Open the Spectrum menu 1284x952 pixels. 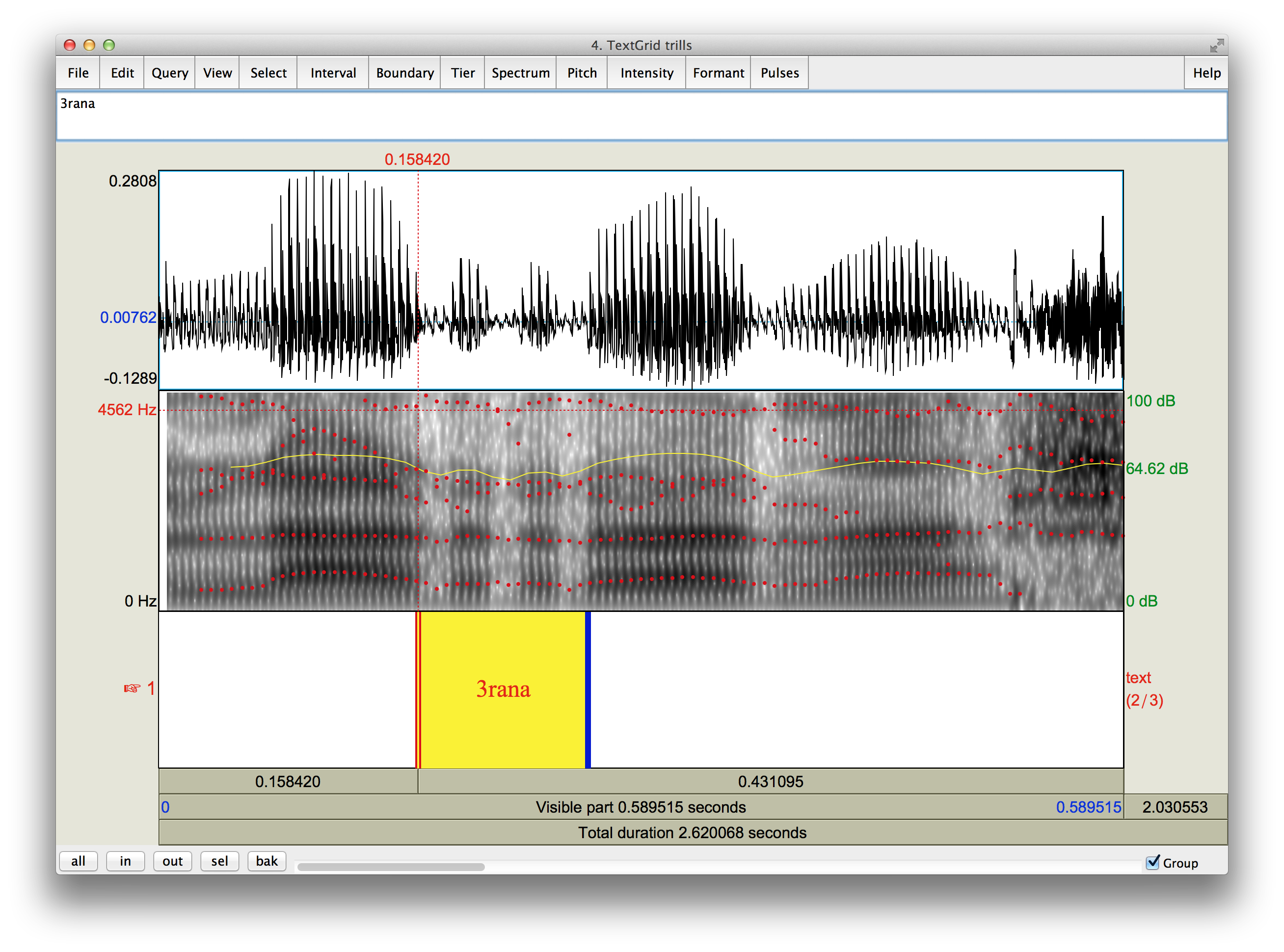tap(520, 73)
